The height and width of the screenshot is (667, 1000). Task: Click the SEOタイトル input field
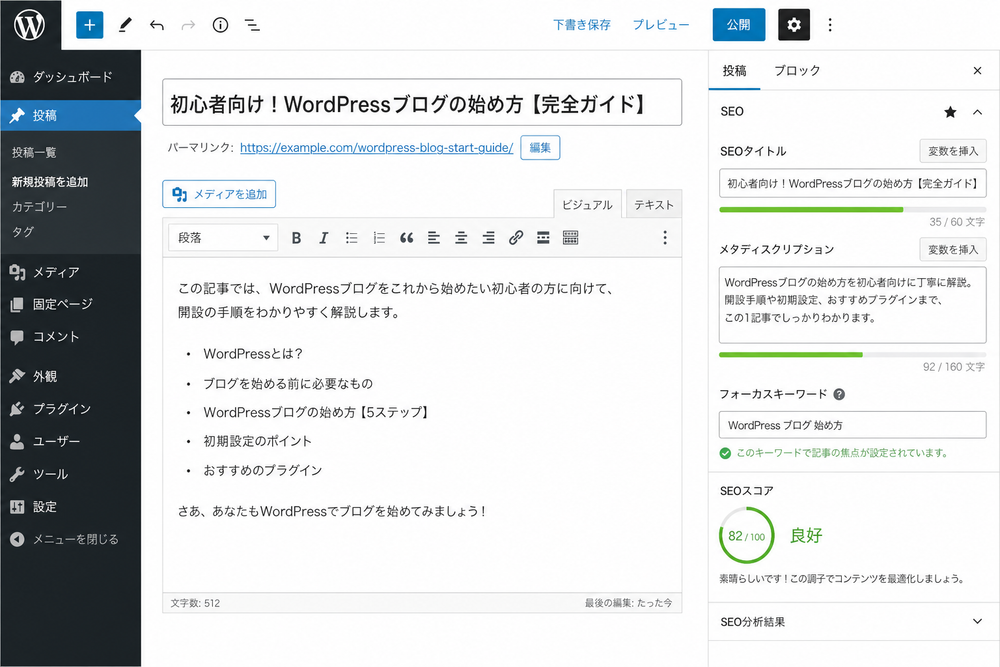(x=853, y=183)
